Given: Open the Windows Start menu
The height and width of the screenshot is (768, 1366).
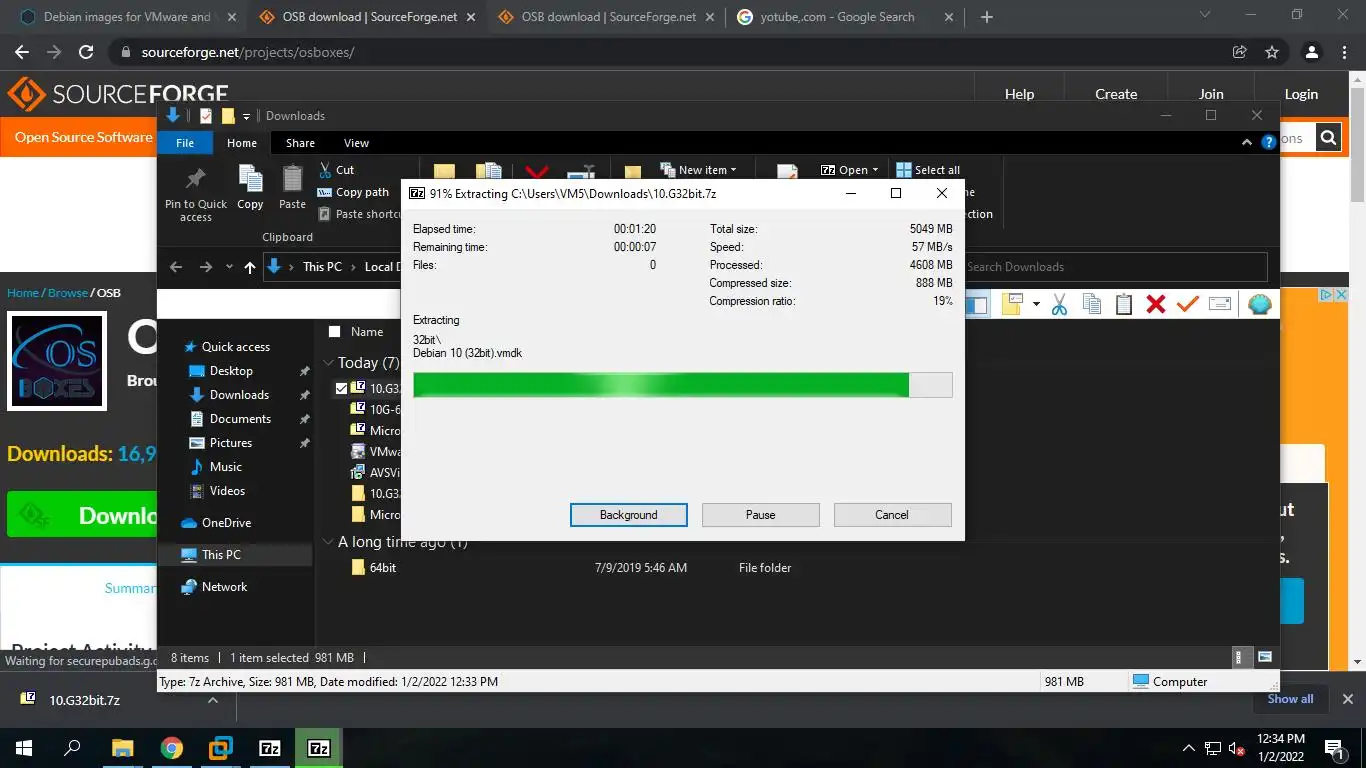Looking at the screenshot, I should point(24,748).
